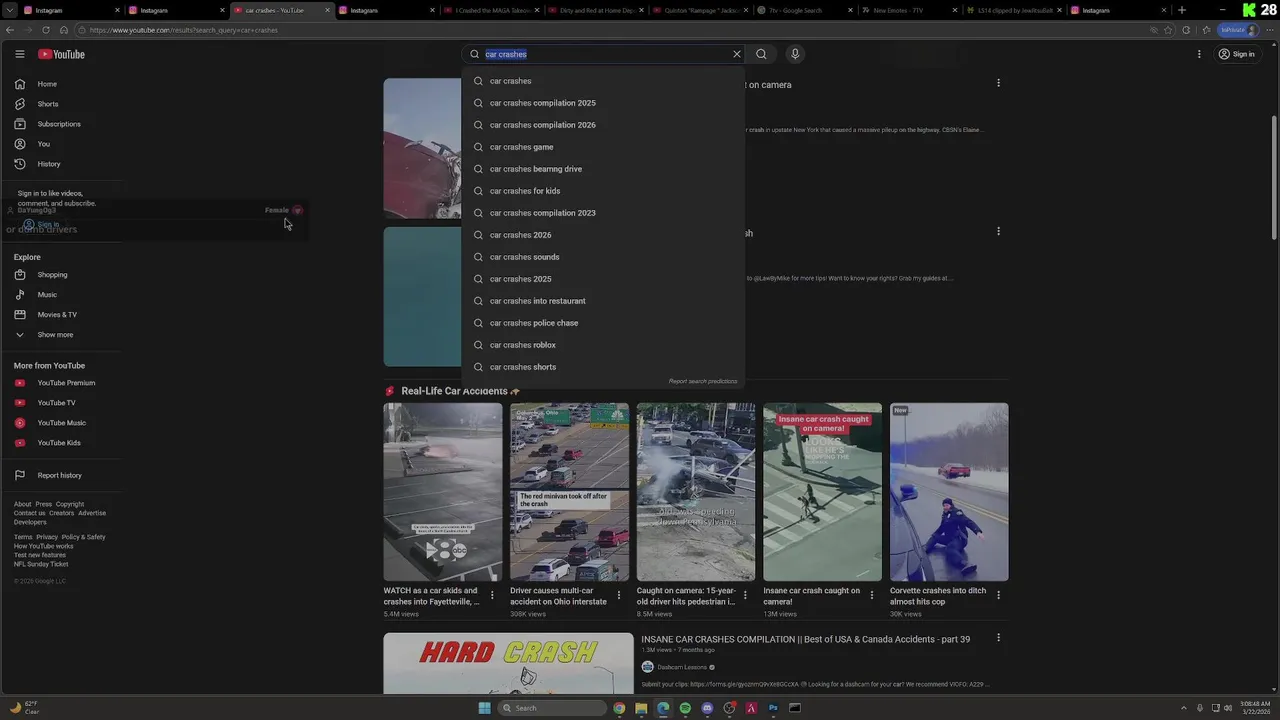This screenshot has width=1280, height=720.
Task: Select suggestion 'car crashes into restaurant'
Action: pyautogui.click(x=603, y=301)
